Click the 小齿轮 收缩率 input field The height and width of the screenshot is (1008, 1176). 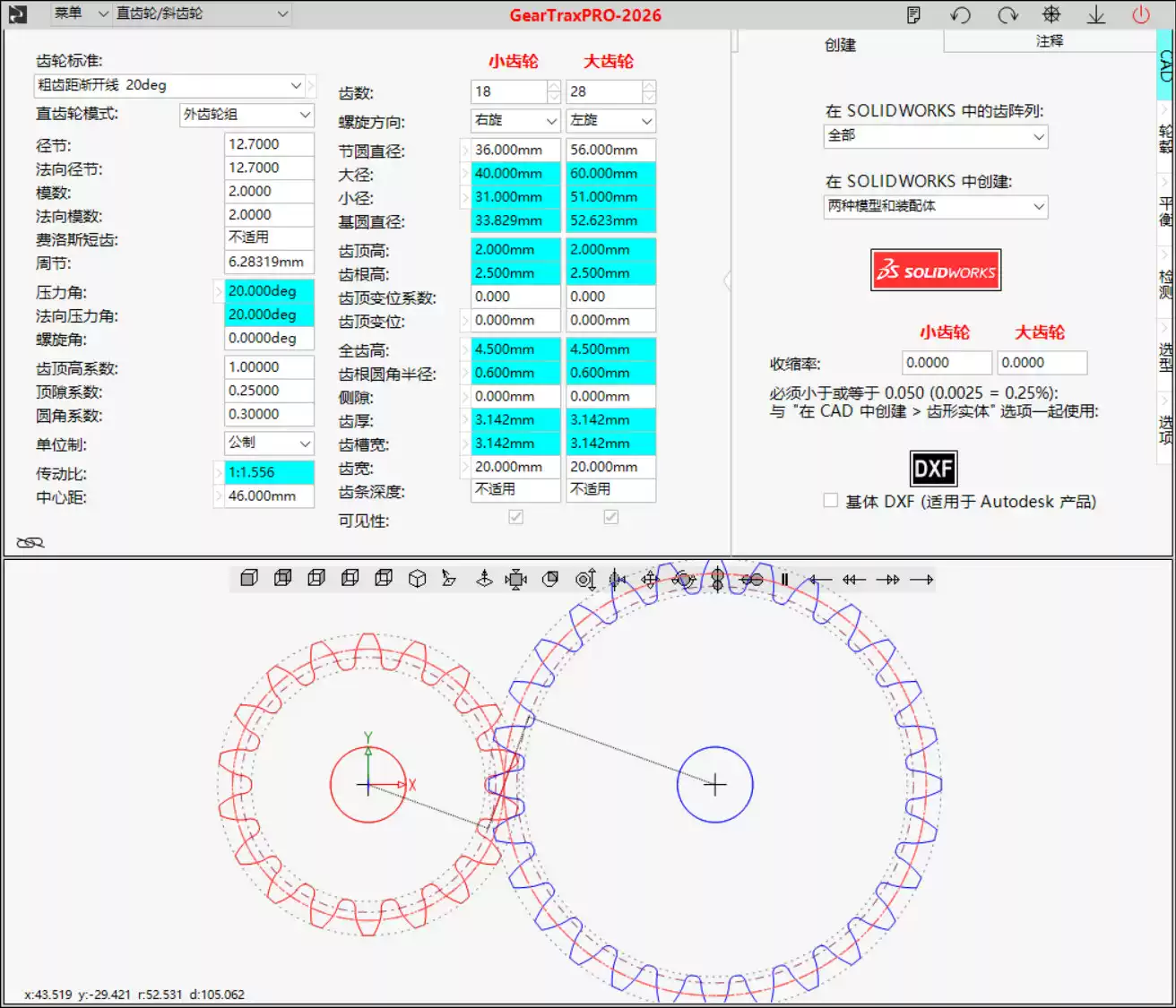(x=946, y=362)
